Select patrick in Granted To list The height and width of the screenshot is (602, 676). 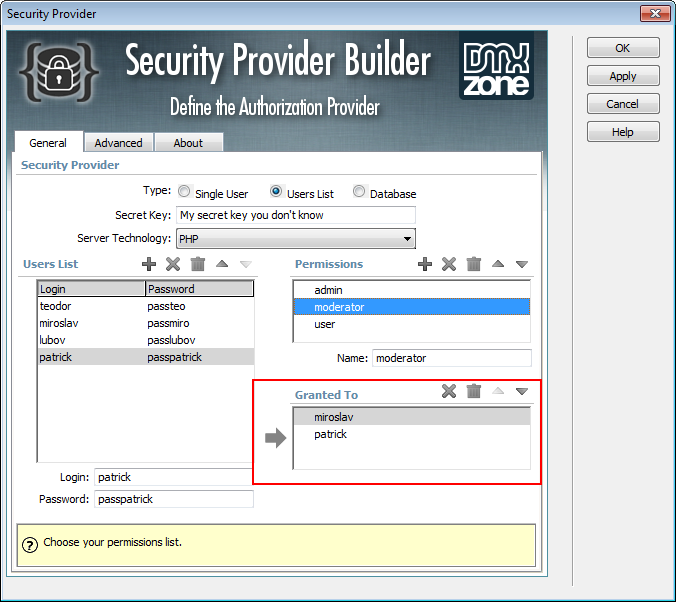coord(412,434)
